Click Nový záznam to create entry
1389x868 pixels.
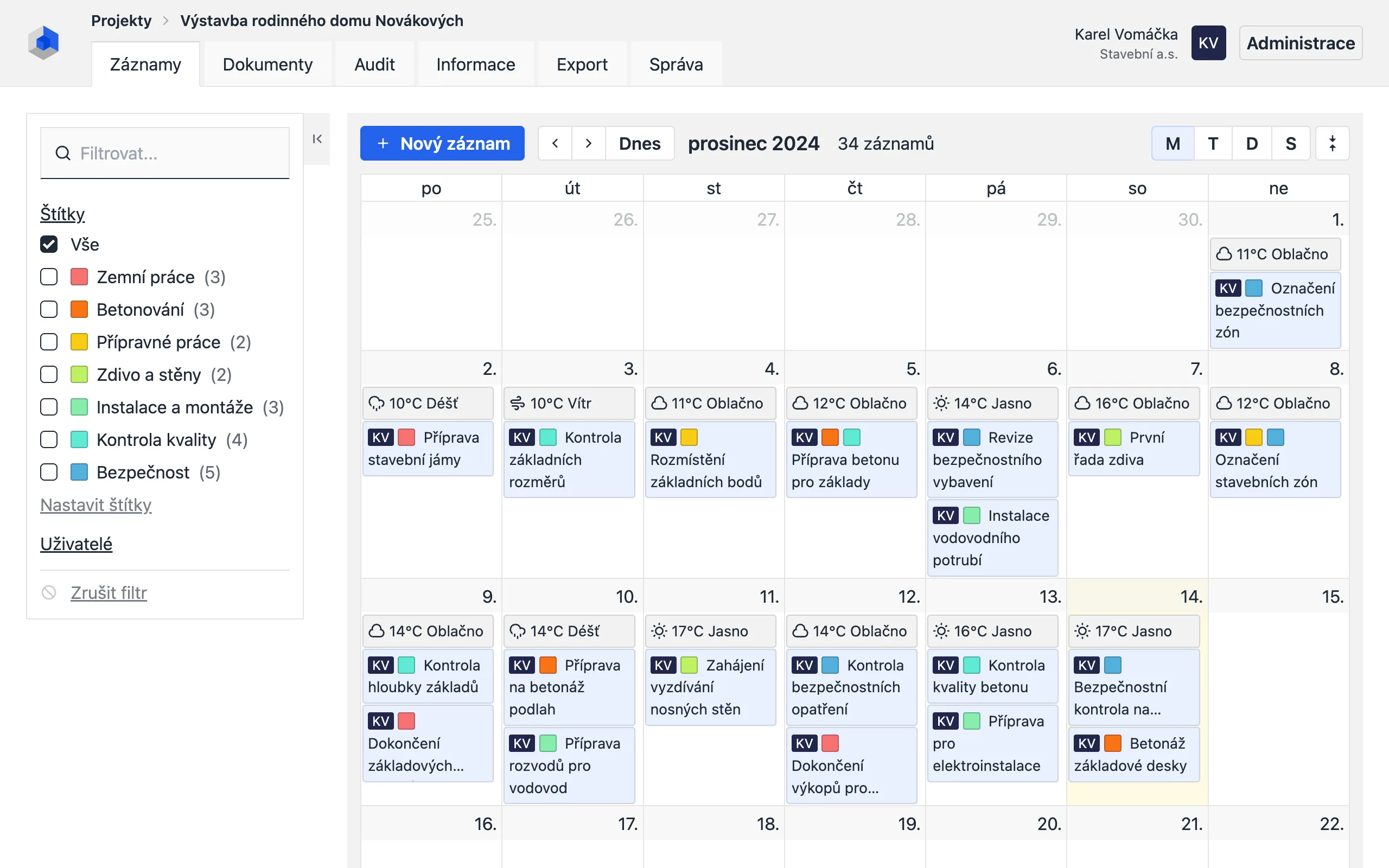(x=443, y=143)
